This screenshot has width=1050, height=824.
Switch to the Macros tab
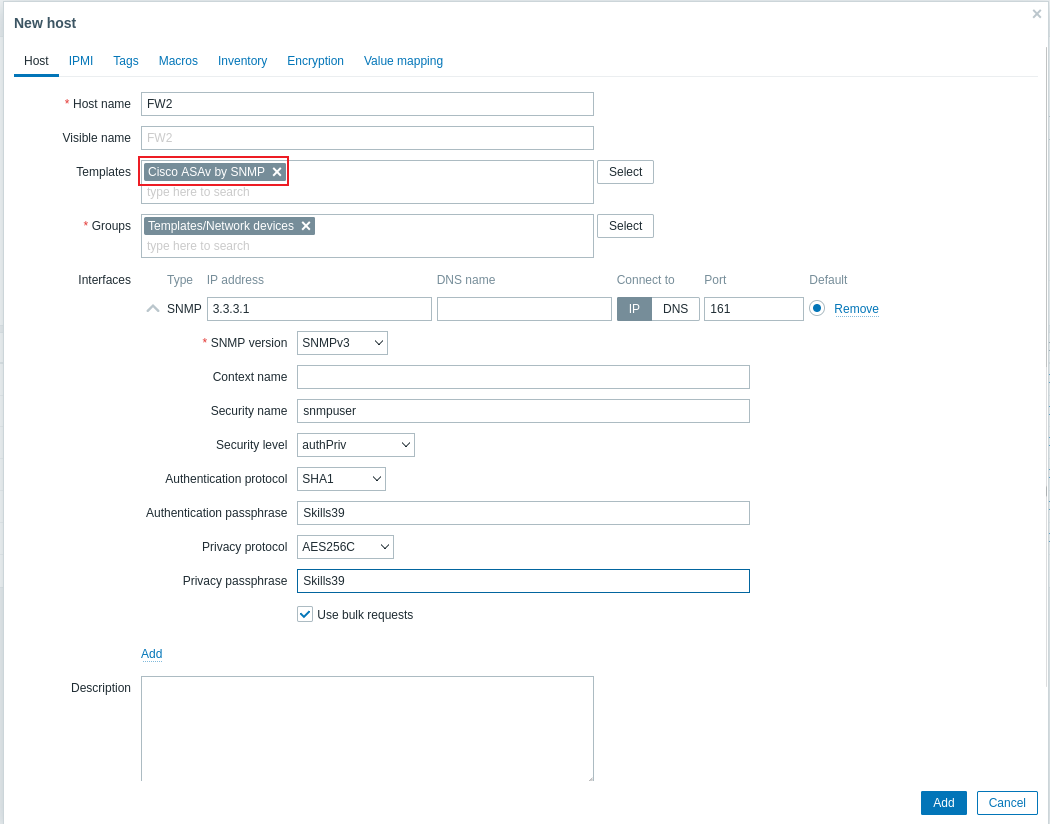tap(178, 61)
